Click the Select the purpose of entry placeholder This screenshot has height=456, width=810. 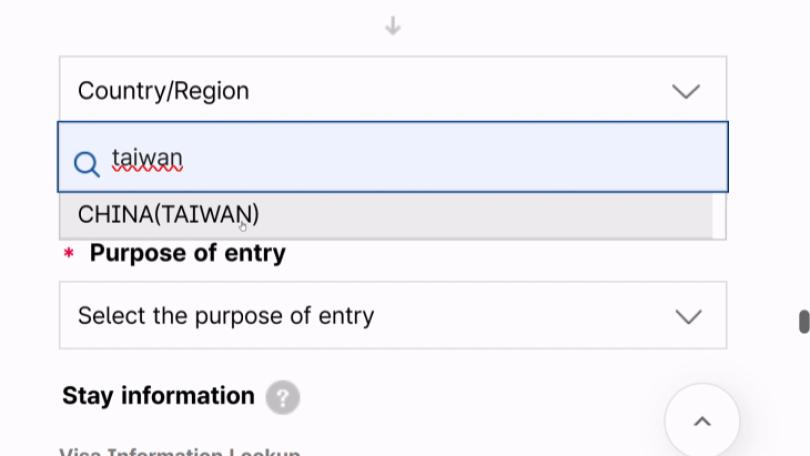pos(226,316)
